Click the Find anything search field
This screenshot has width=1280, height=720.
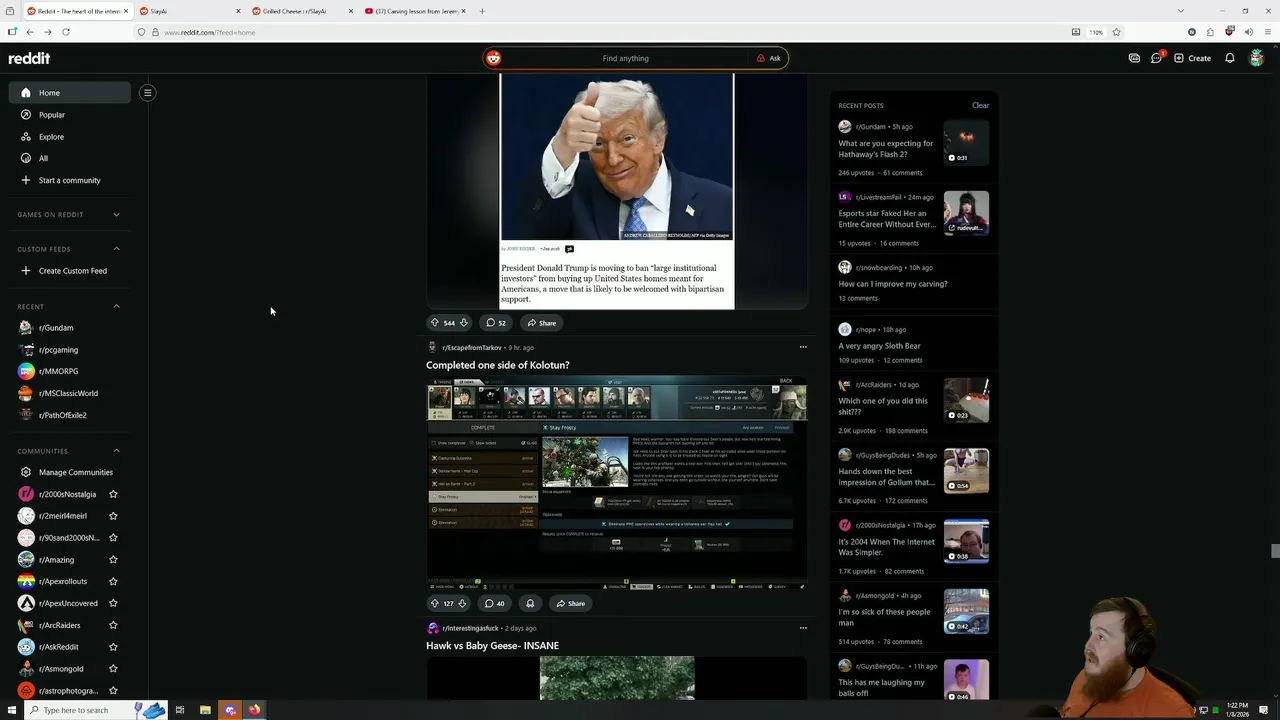625,58
